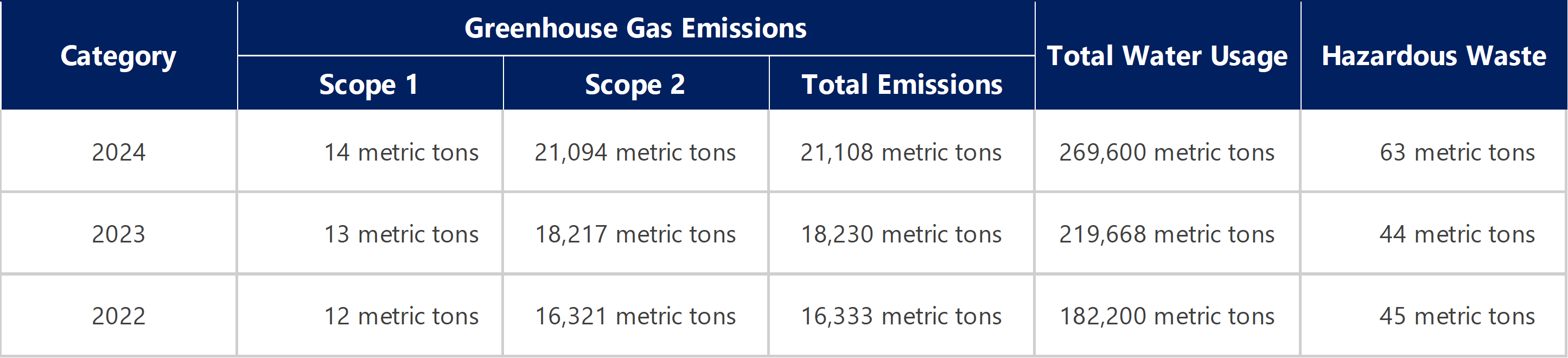Select the Scope 2 subheader

pyautogui.click(x=635, y=84)
